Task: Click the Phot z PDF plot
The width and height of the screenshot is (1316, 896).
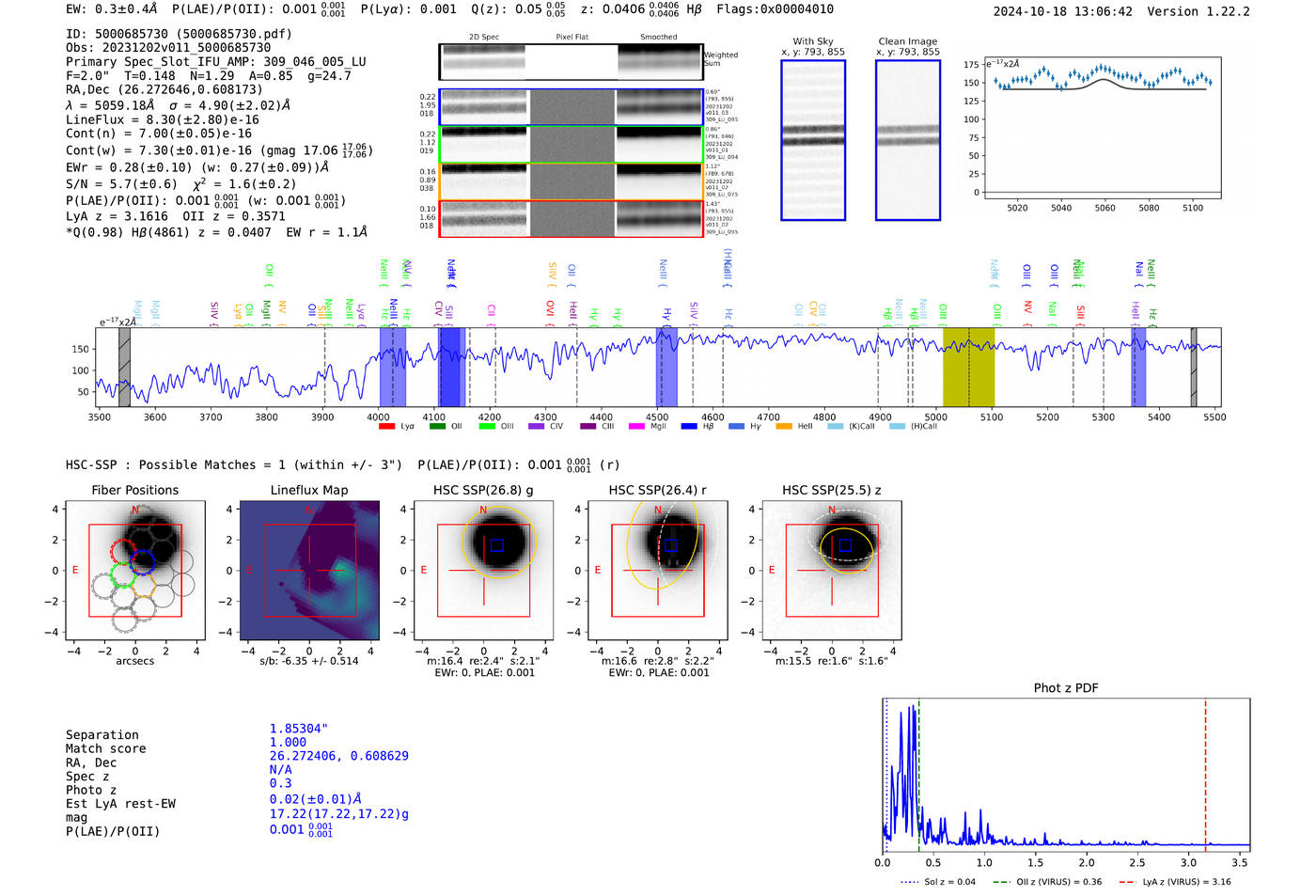Action: coord(1066,776)
